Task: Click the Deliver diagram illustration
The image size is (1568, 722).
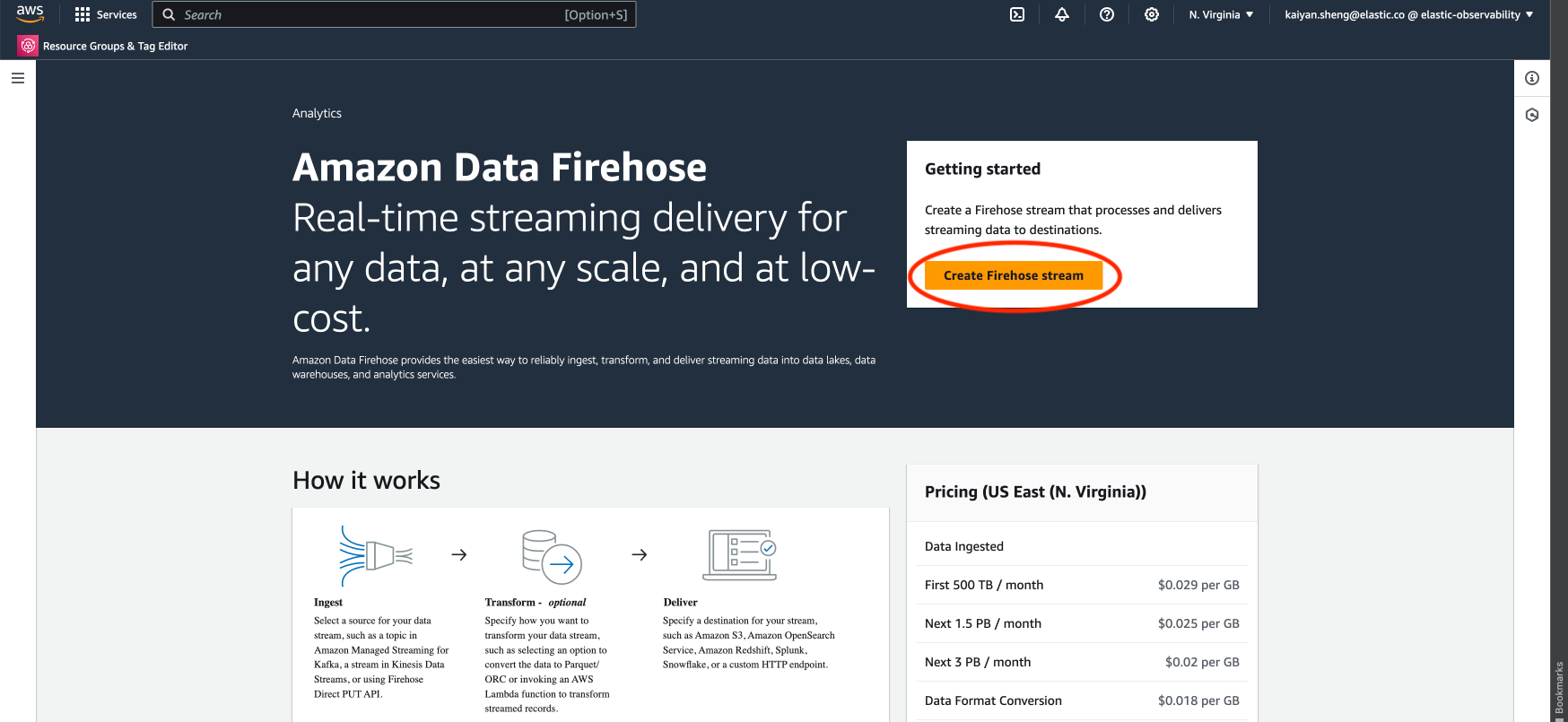Action: tap(739, 555)
